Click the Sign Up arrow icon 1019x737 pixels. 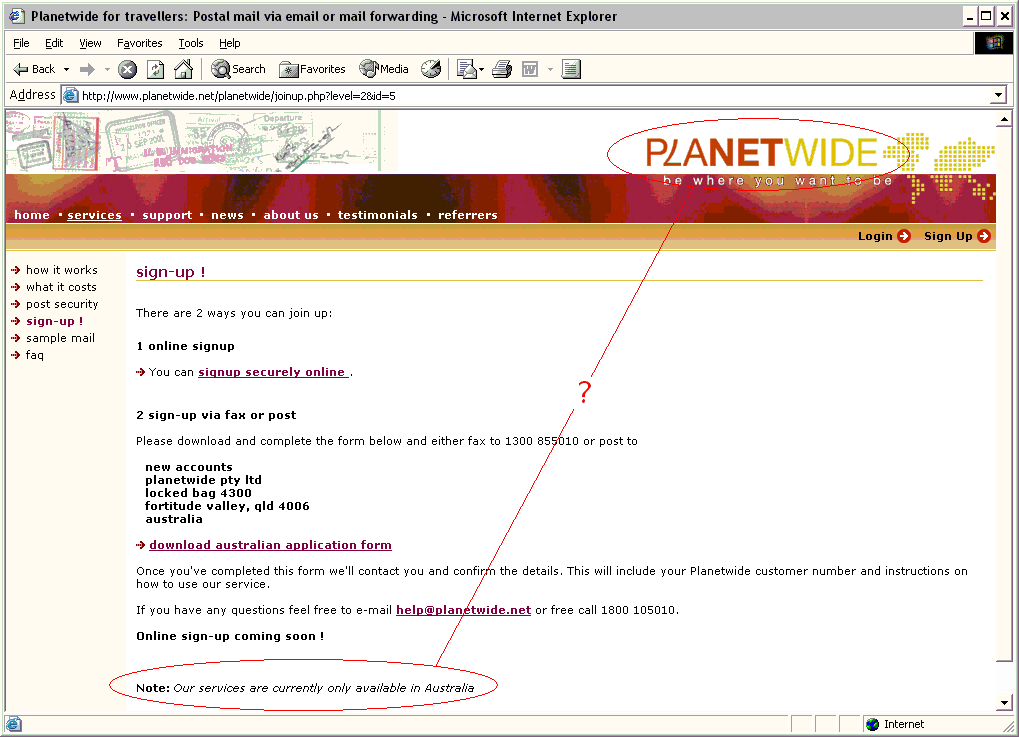[984, 236]
